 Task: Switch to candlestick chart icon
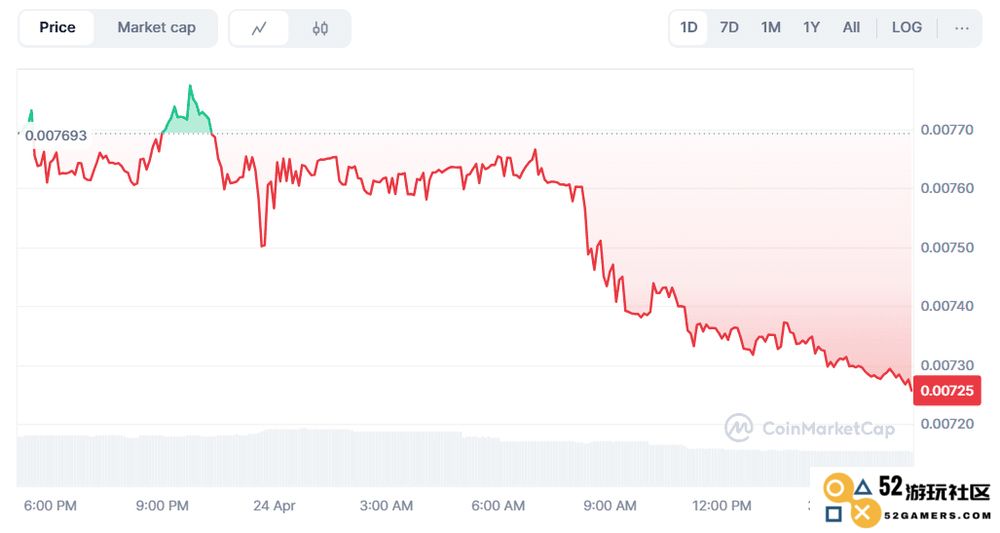click(x=320, y=29)
